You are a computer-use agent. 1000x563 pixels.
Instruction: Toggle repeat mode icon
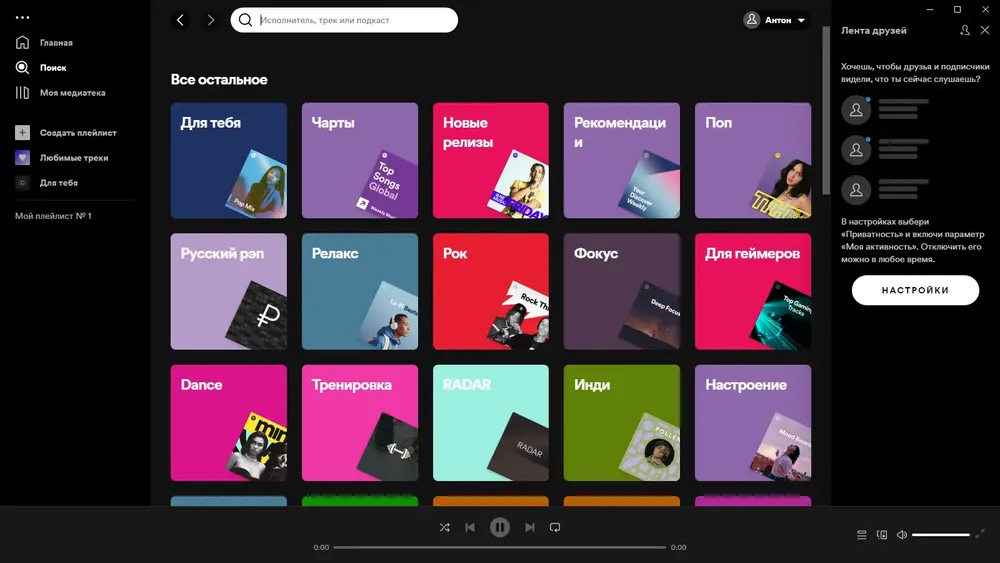555,527
